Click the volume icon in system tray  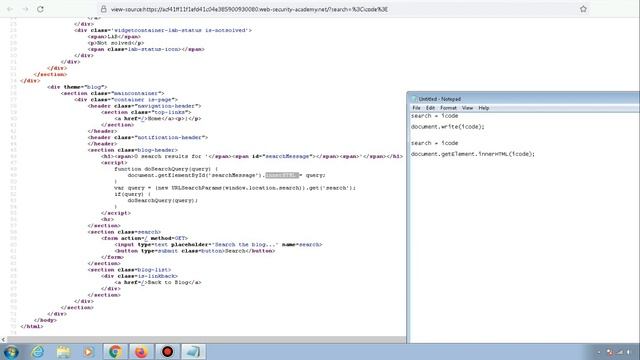click(629, 352)
